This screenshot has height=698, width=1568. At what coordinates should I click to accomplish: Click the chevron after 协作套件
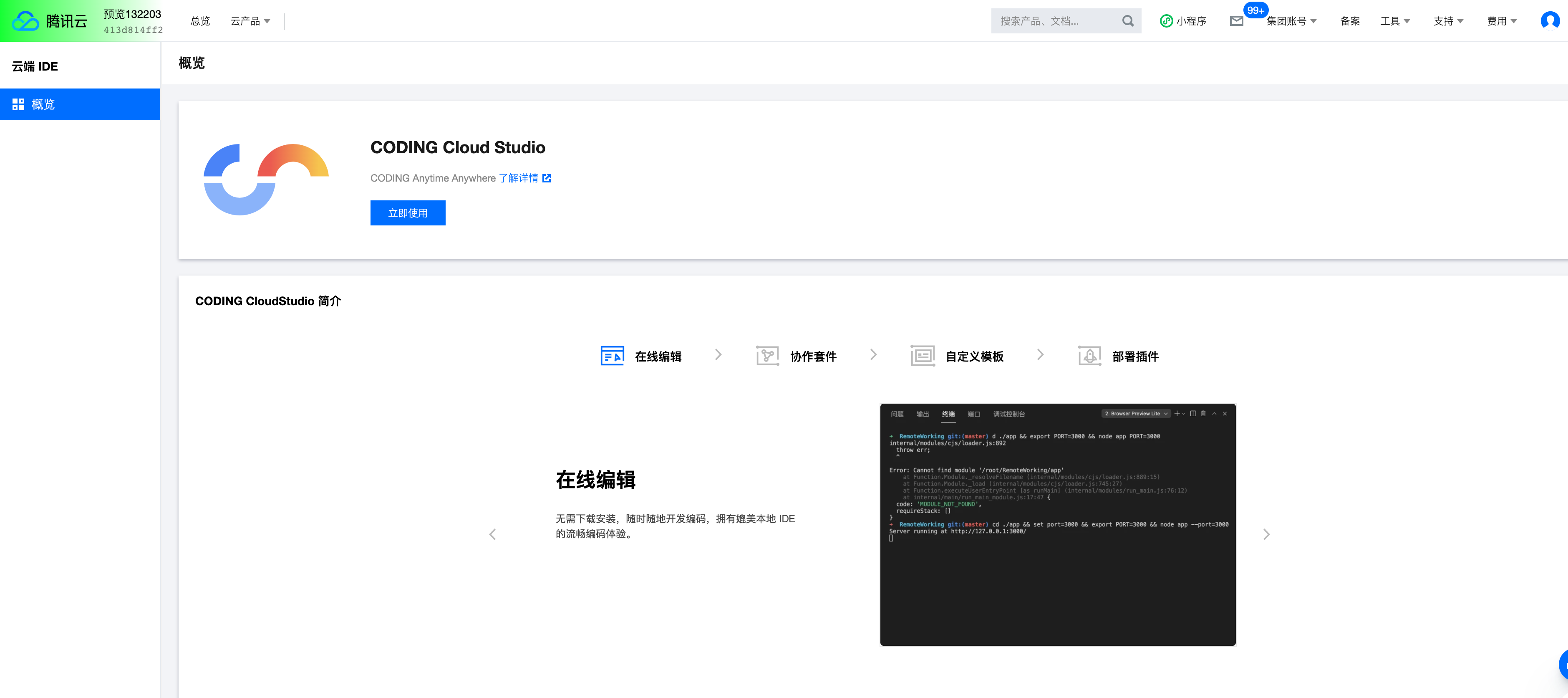pyautogui.click(x=873, y=354)
